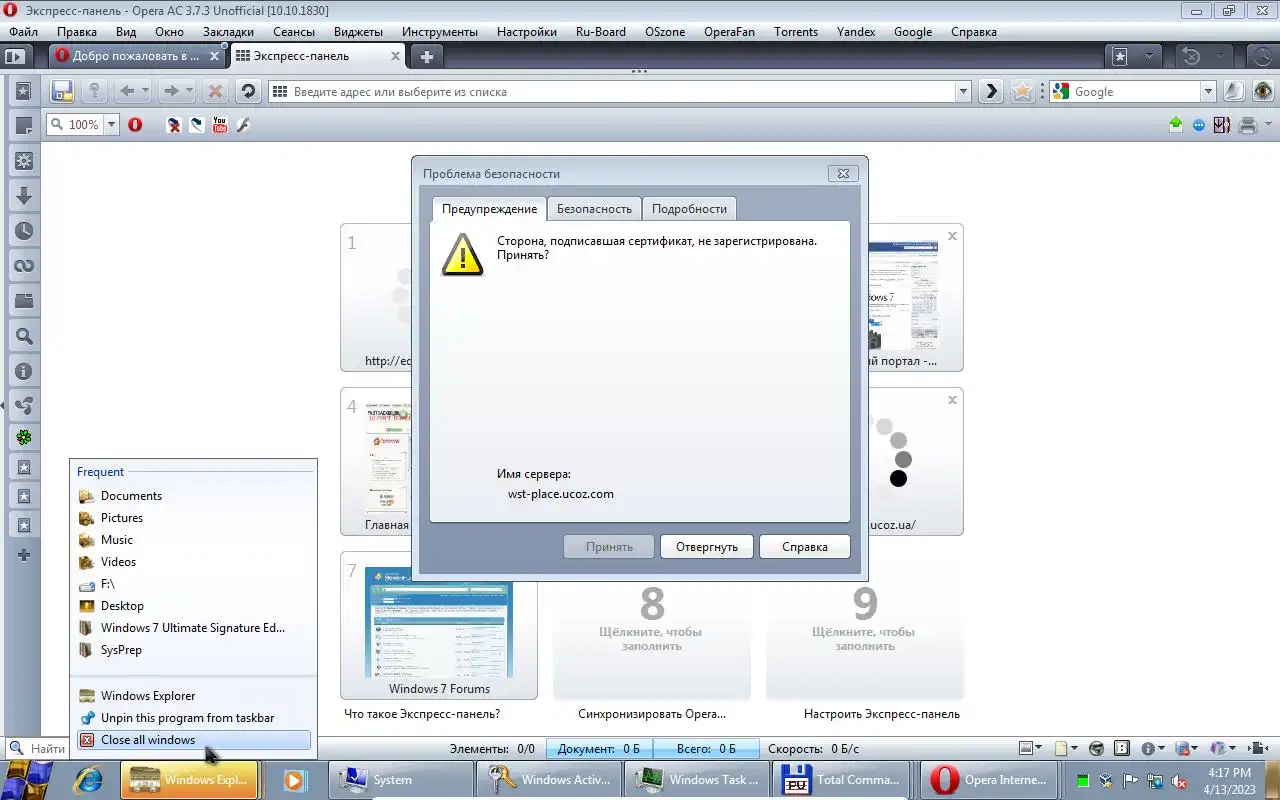Toggle the panel sidebar button left of tabs
Screen dimensions: 1280x800
click(x=14, y=57)
